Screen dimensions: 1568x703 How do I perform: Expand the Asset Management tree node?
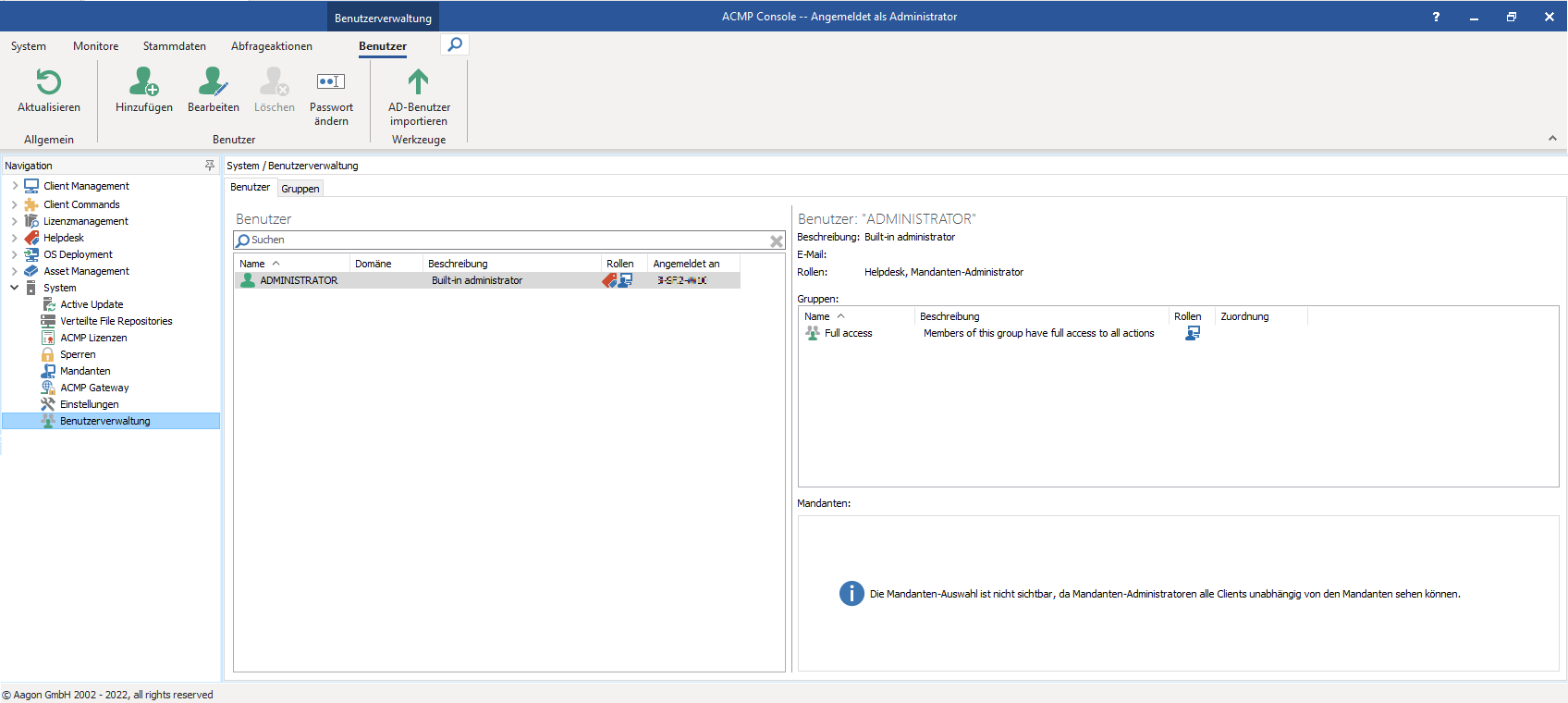click(15, 271)
